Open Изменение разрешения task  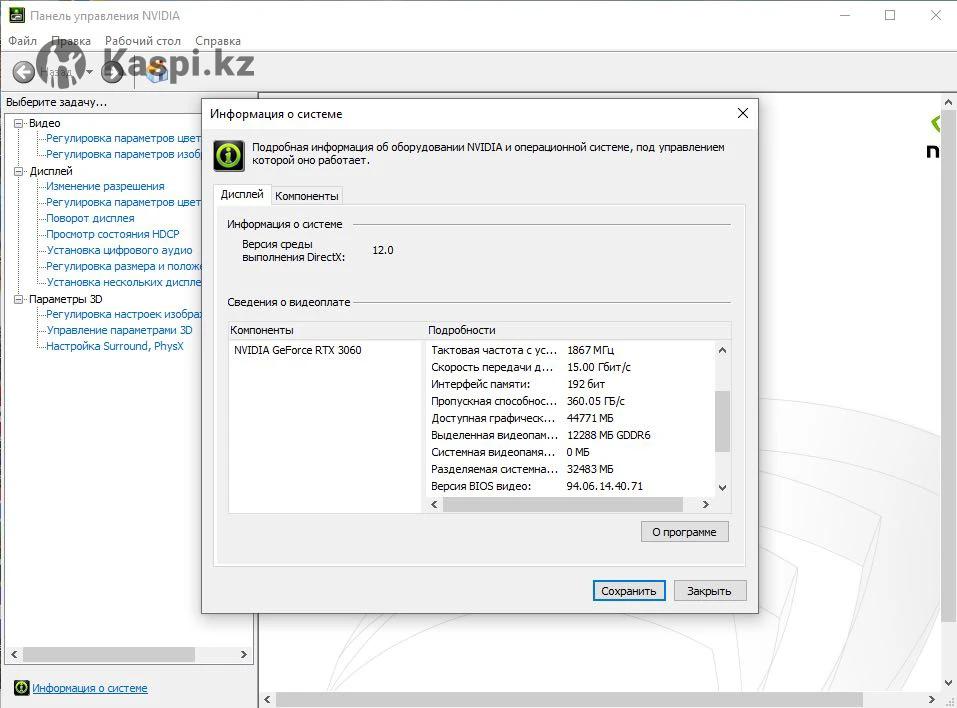[x=106, y=186]
